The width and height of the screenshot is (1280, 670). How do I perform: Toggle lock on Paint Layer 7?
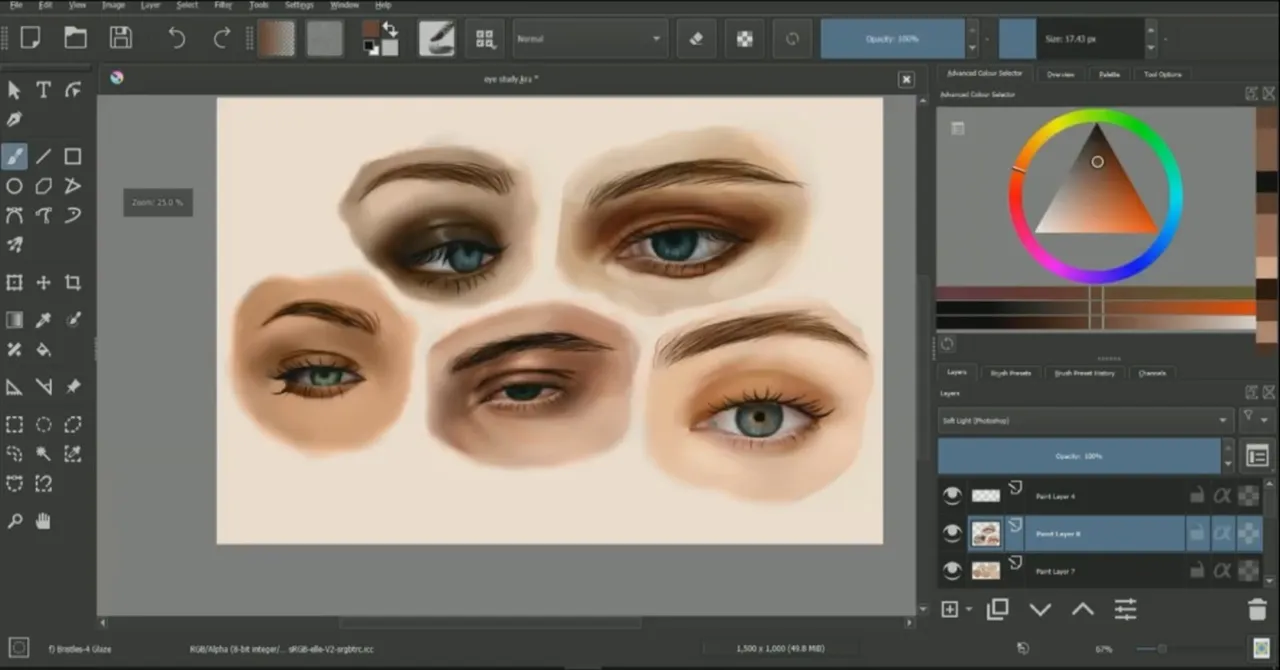coord(1196,571)
